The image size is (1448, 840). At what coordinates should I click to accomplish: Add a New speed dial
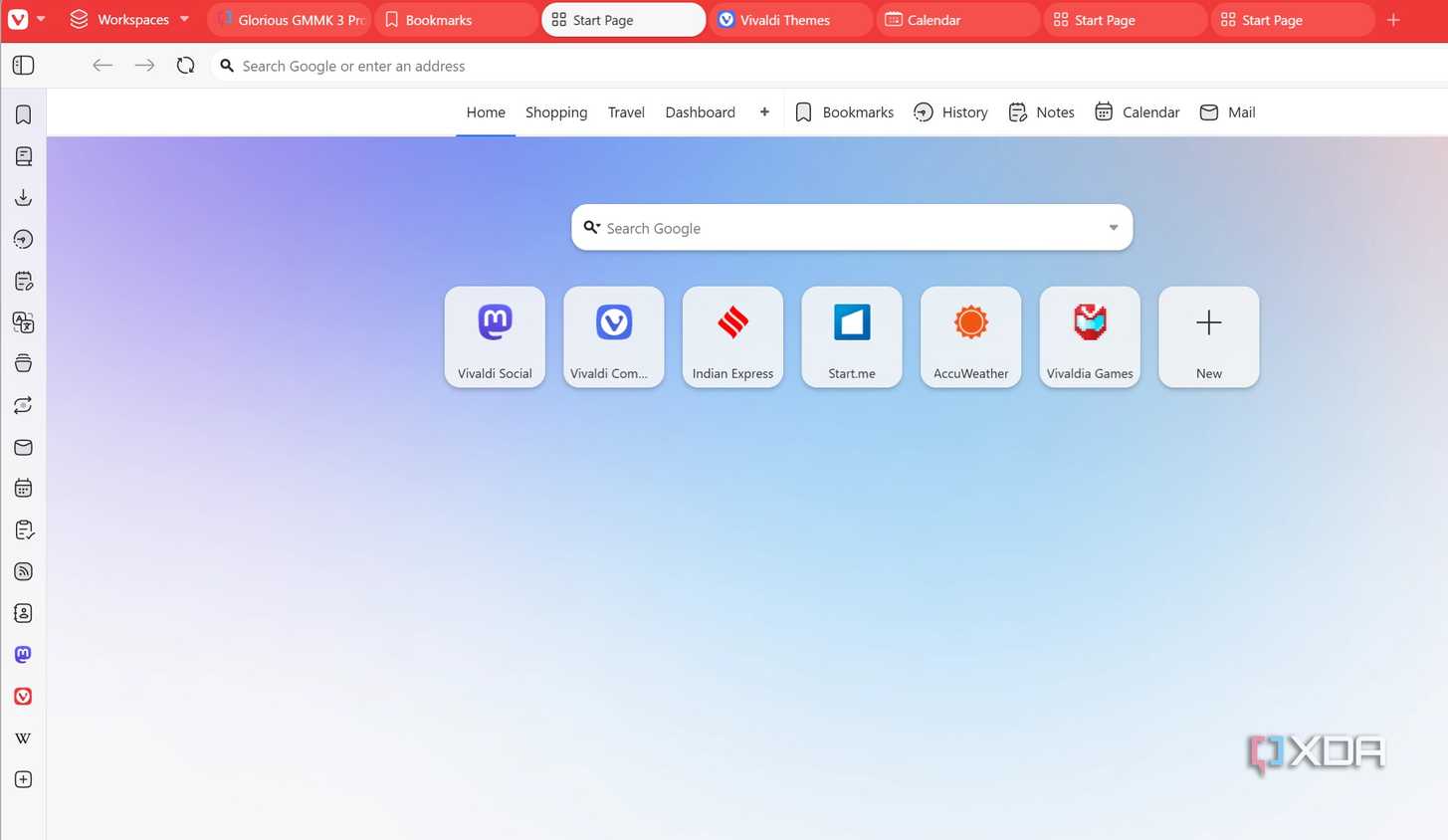pos(1209,337)
